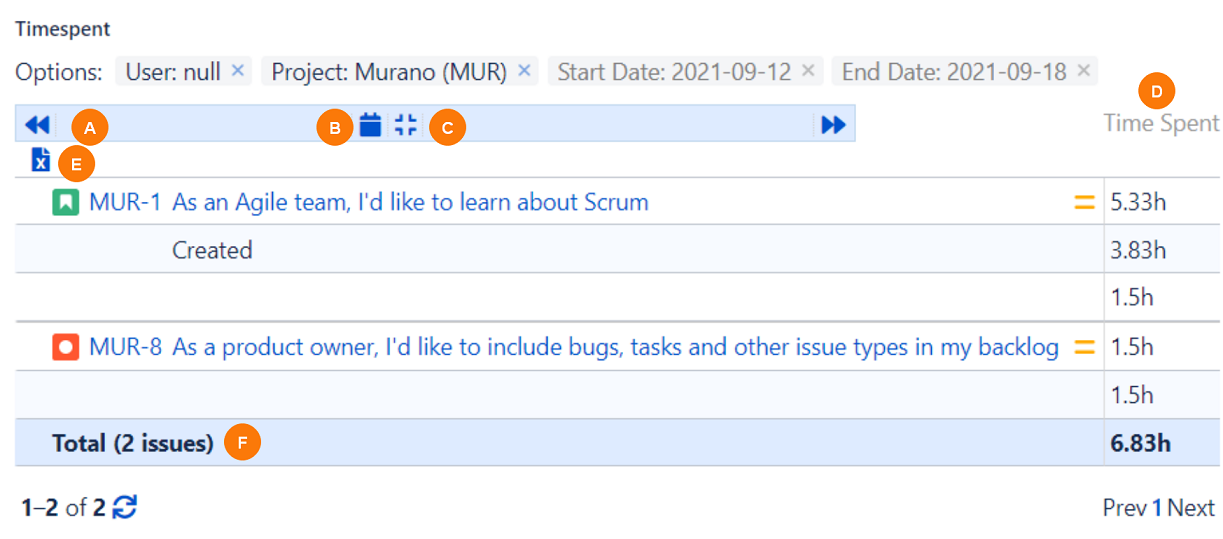Open 'As a product owner' issue summary link

[x=615, y=348]
